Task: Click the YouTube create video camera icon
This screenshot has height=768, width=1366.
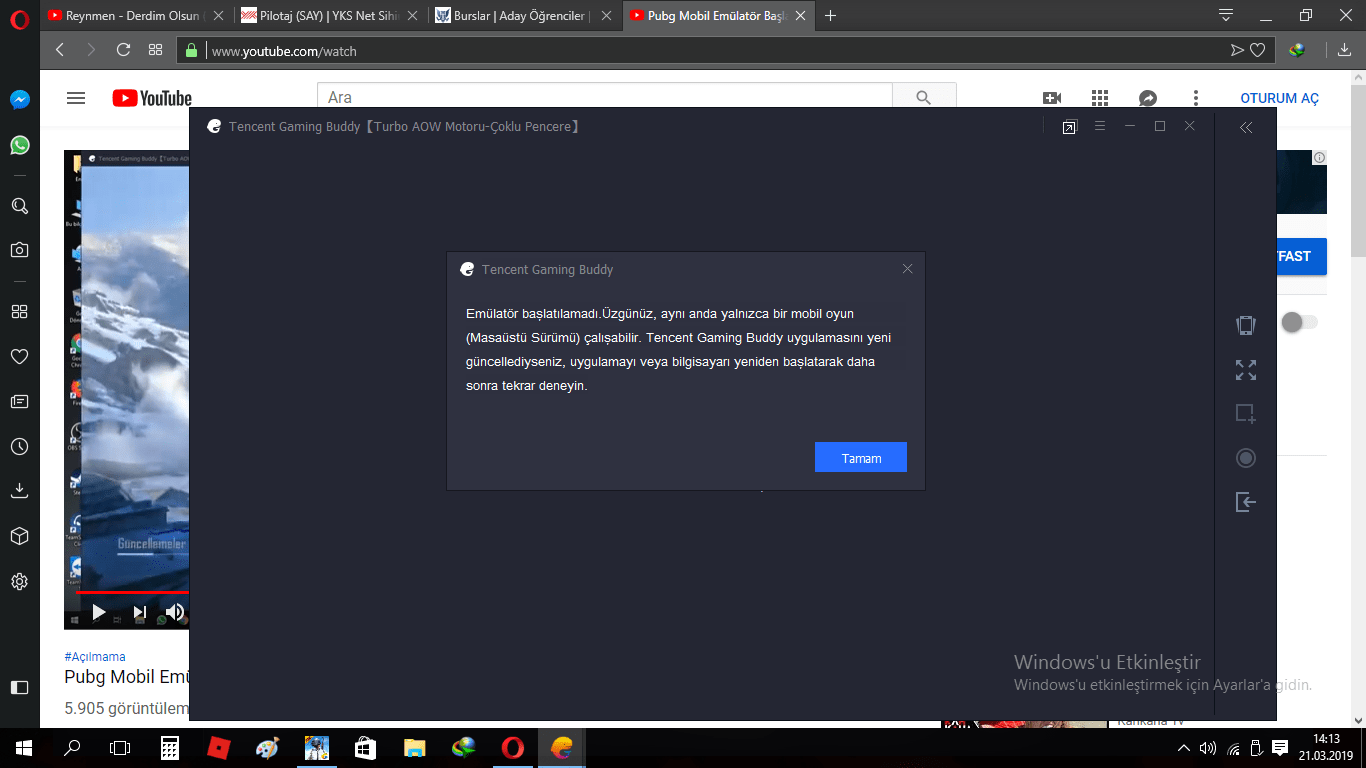Action: click(x=1051, y=98)
